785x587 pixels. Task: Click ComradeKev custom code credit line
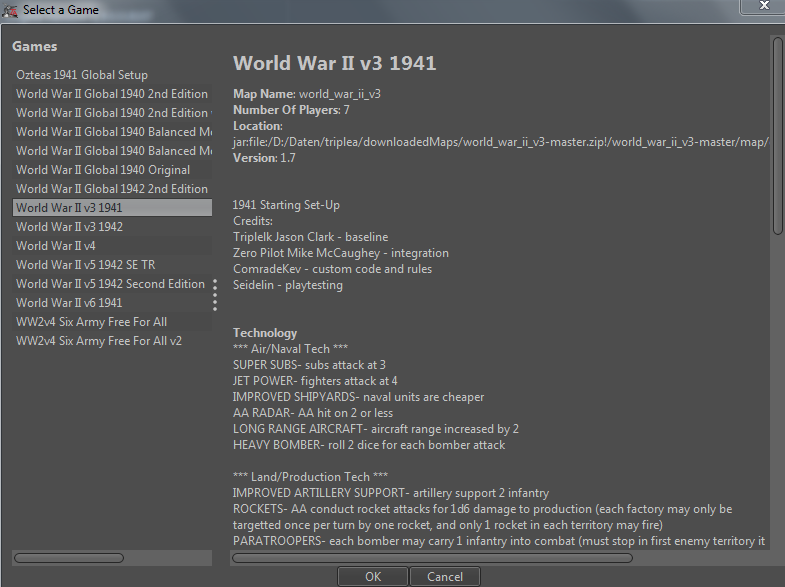332,269
